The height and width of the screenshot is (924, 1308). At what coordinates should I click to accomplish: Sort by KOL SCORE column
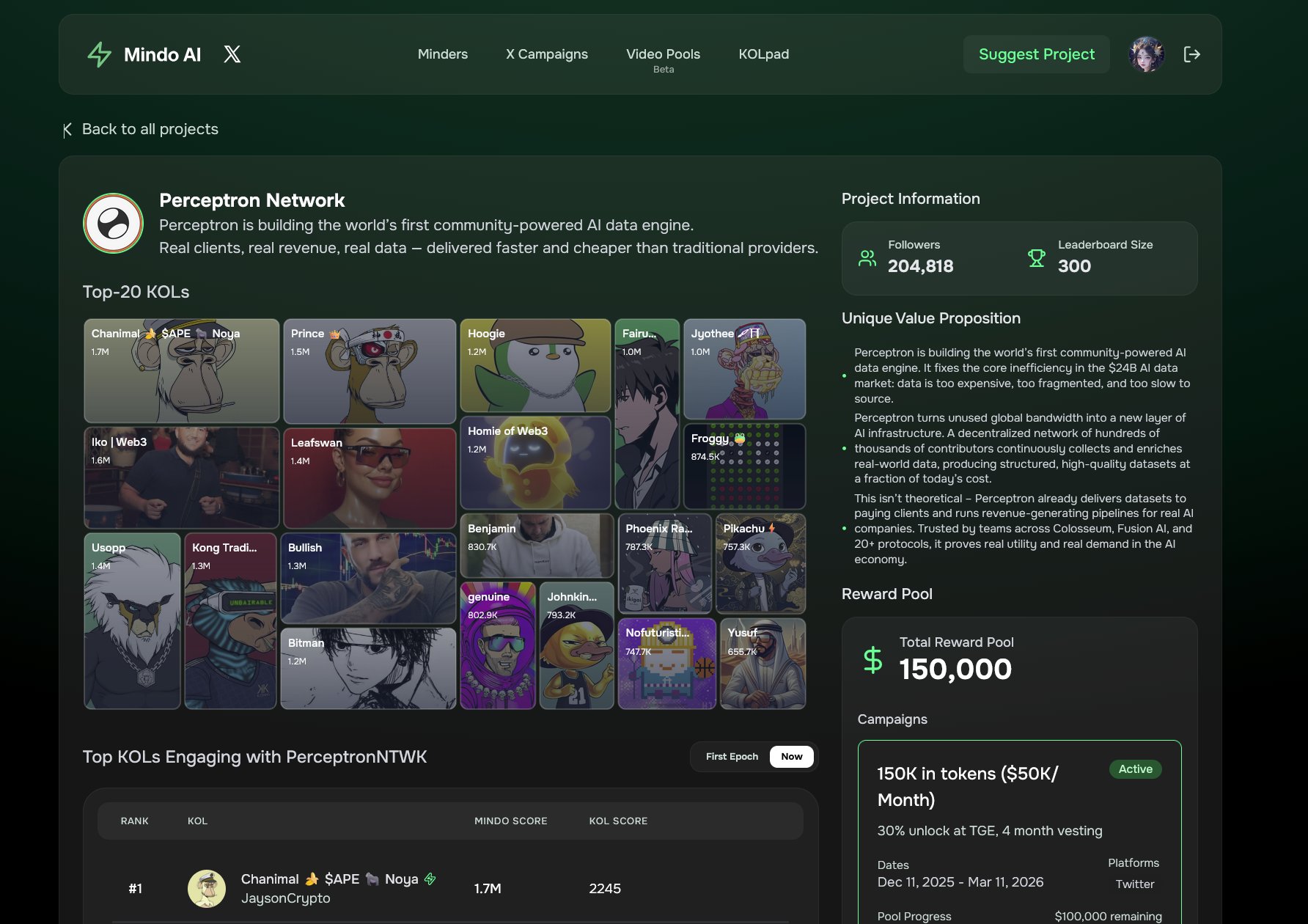point(619,821)
